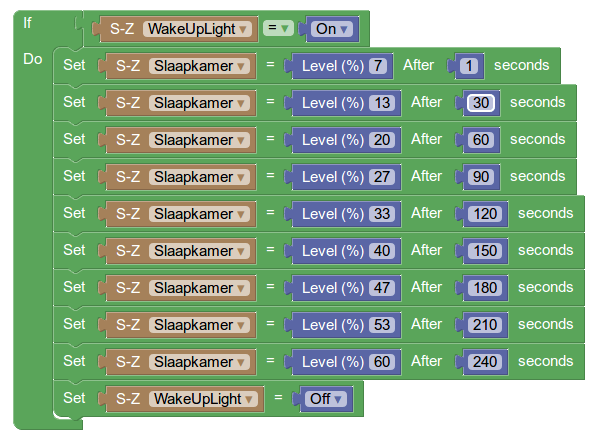Image resolution: width=597 pixels, height=437 pixels.
Task: Open Slaapkamer dropdown in Level 27 row
Action: pos(199,177)
